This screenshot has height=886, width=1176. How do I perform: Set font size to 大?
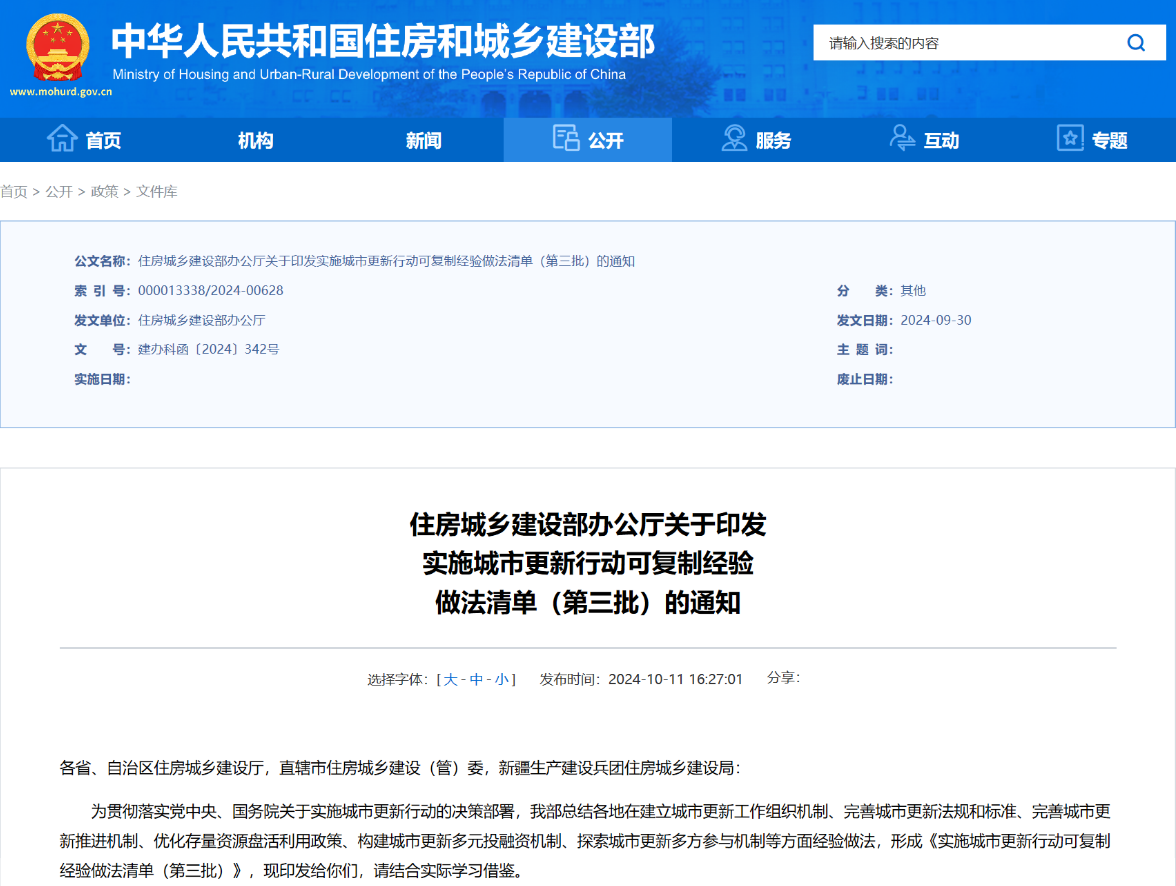click(x=451, y=680)
